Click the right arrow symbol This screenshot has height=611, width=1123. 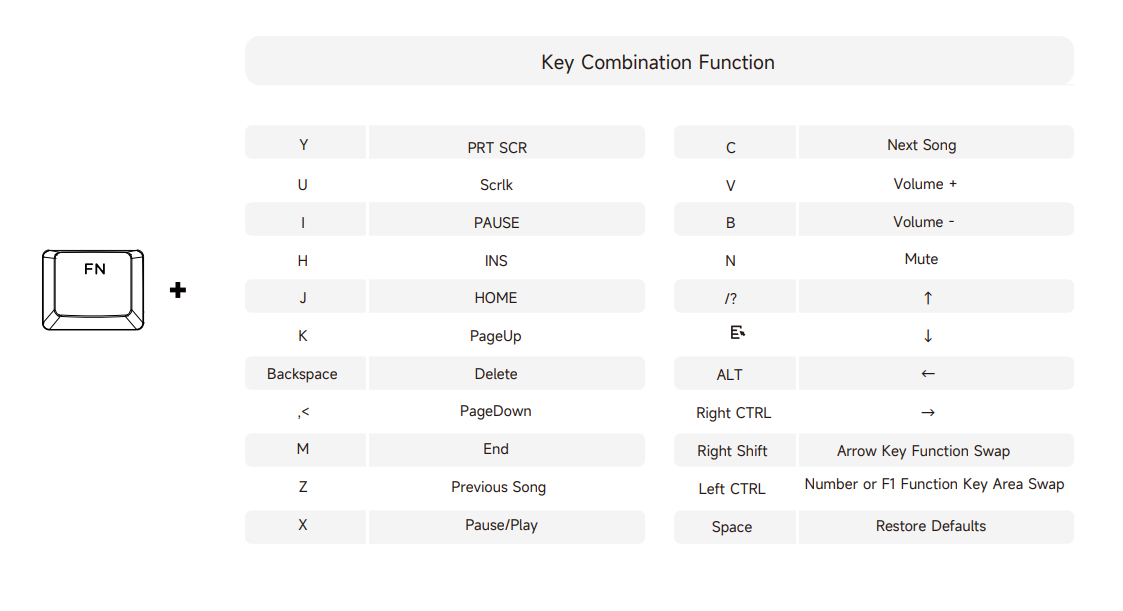point(927,413)
